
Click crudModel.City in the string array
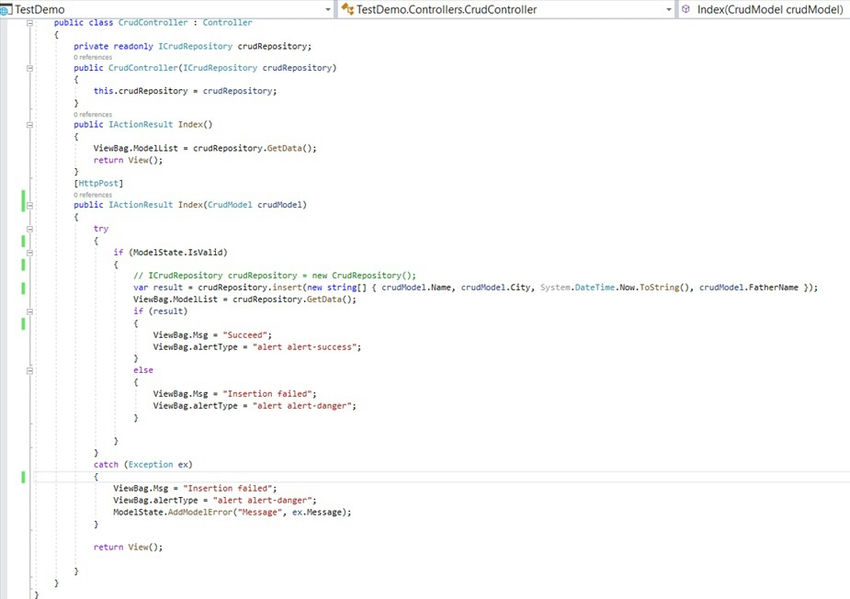496,287
